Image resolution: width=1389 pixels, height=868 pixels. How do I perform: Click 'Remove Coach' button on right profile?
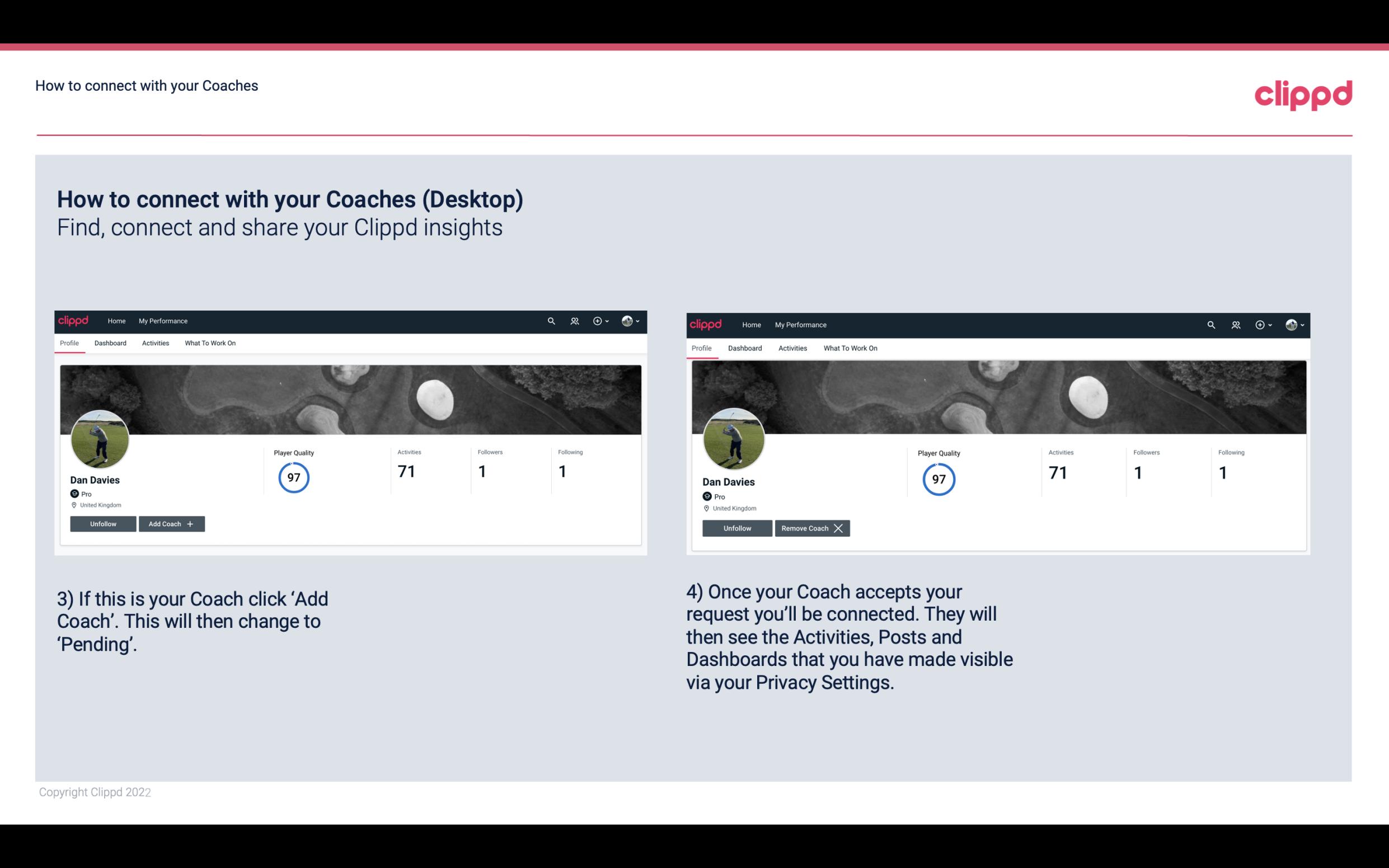[810, 527]
